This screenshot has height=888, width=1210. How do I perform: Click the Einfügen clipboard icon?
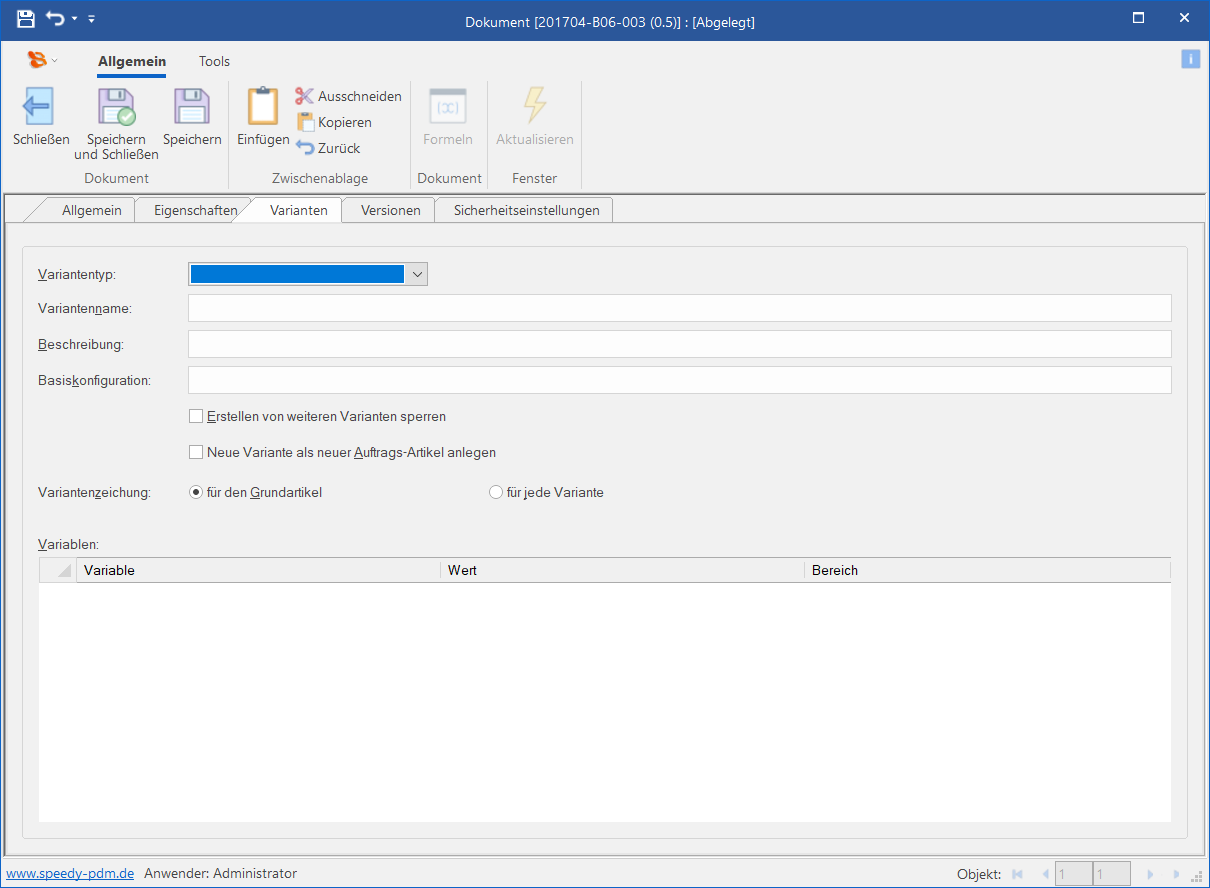point(263,106)
